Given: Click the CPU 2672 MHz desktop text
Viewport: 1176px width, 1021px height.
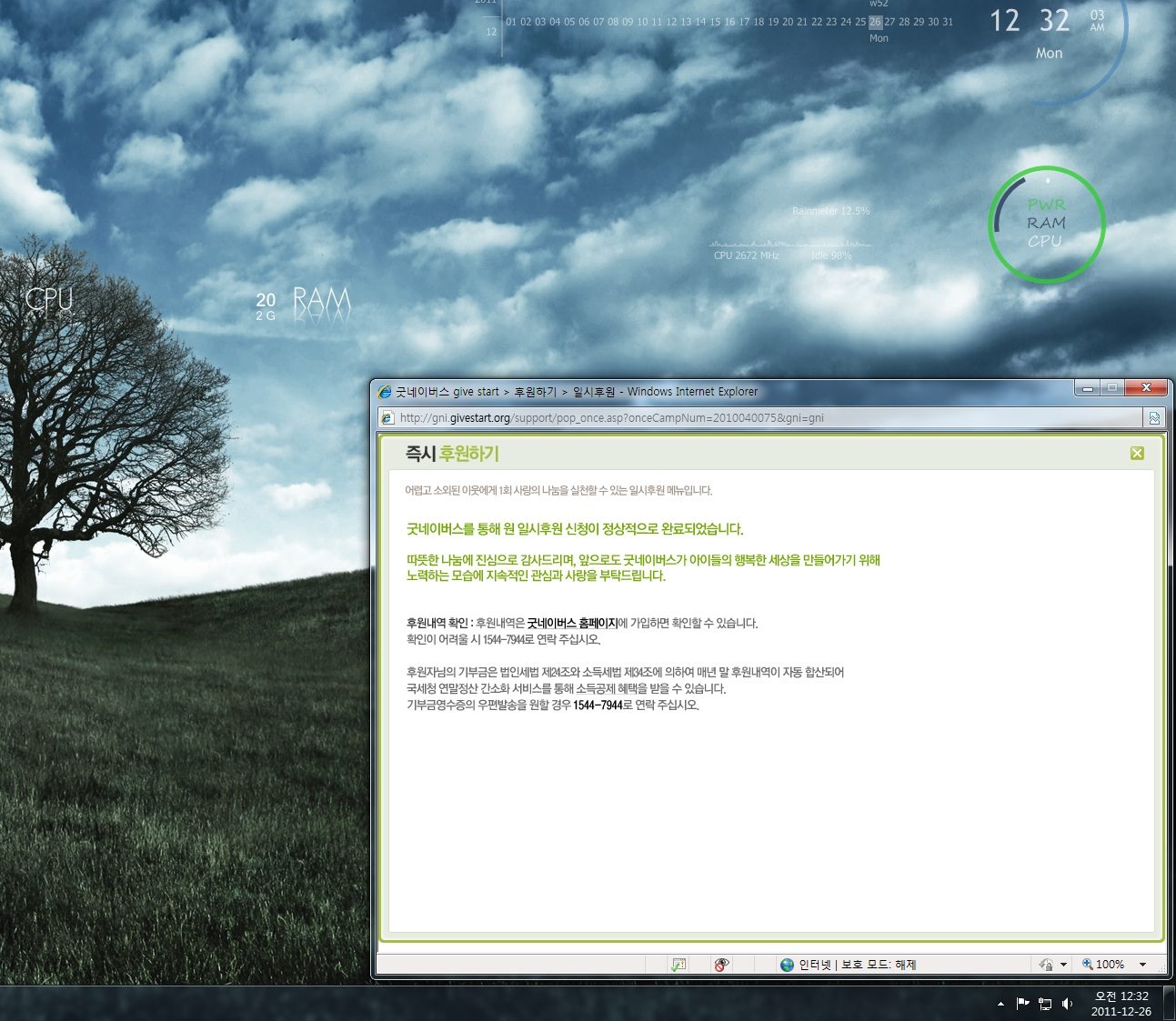Looking at the screenshot, I should click(x=746, y=255).
